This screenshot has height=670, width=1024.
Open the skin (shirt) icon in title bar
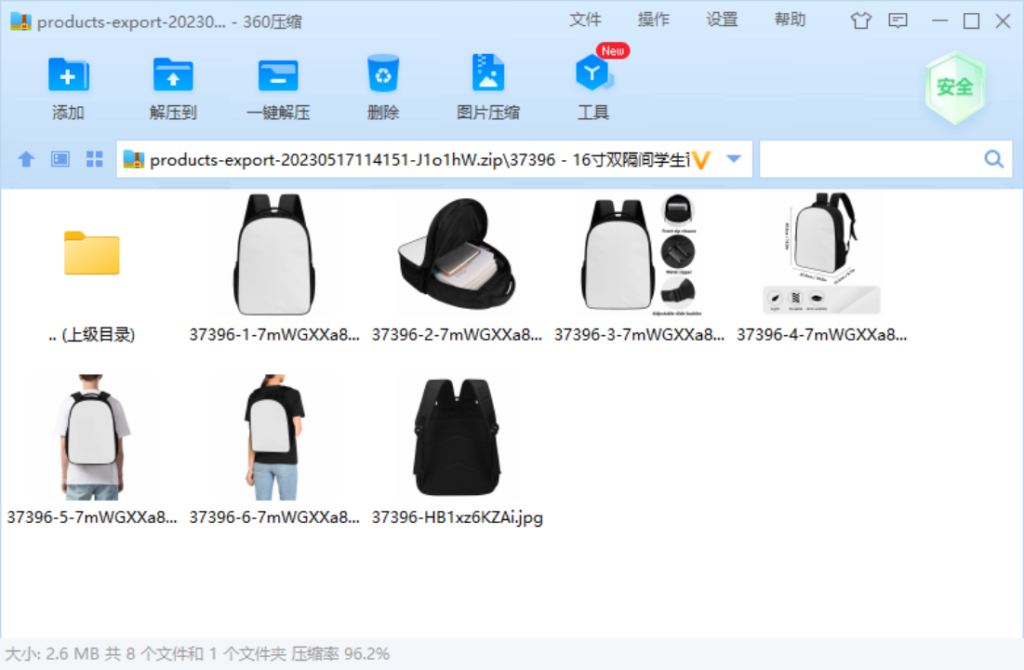coord(861,21)
